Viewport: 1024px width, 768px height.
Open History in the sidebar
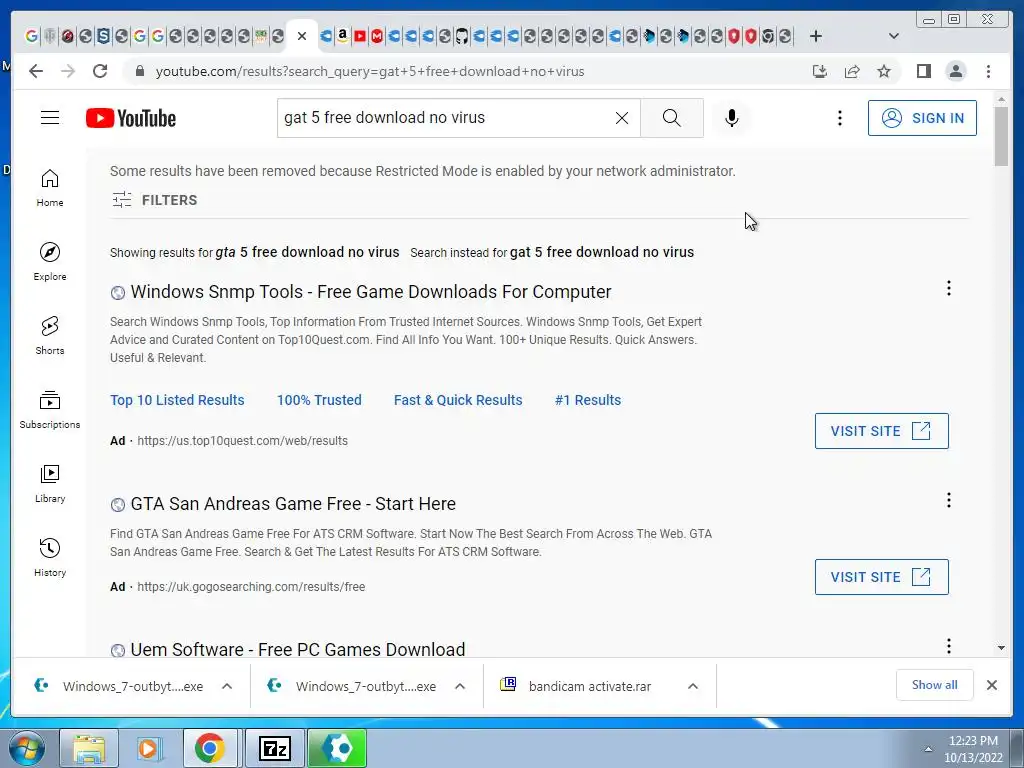point(50,557)
